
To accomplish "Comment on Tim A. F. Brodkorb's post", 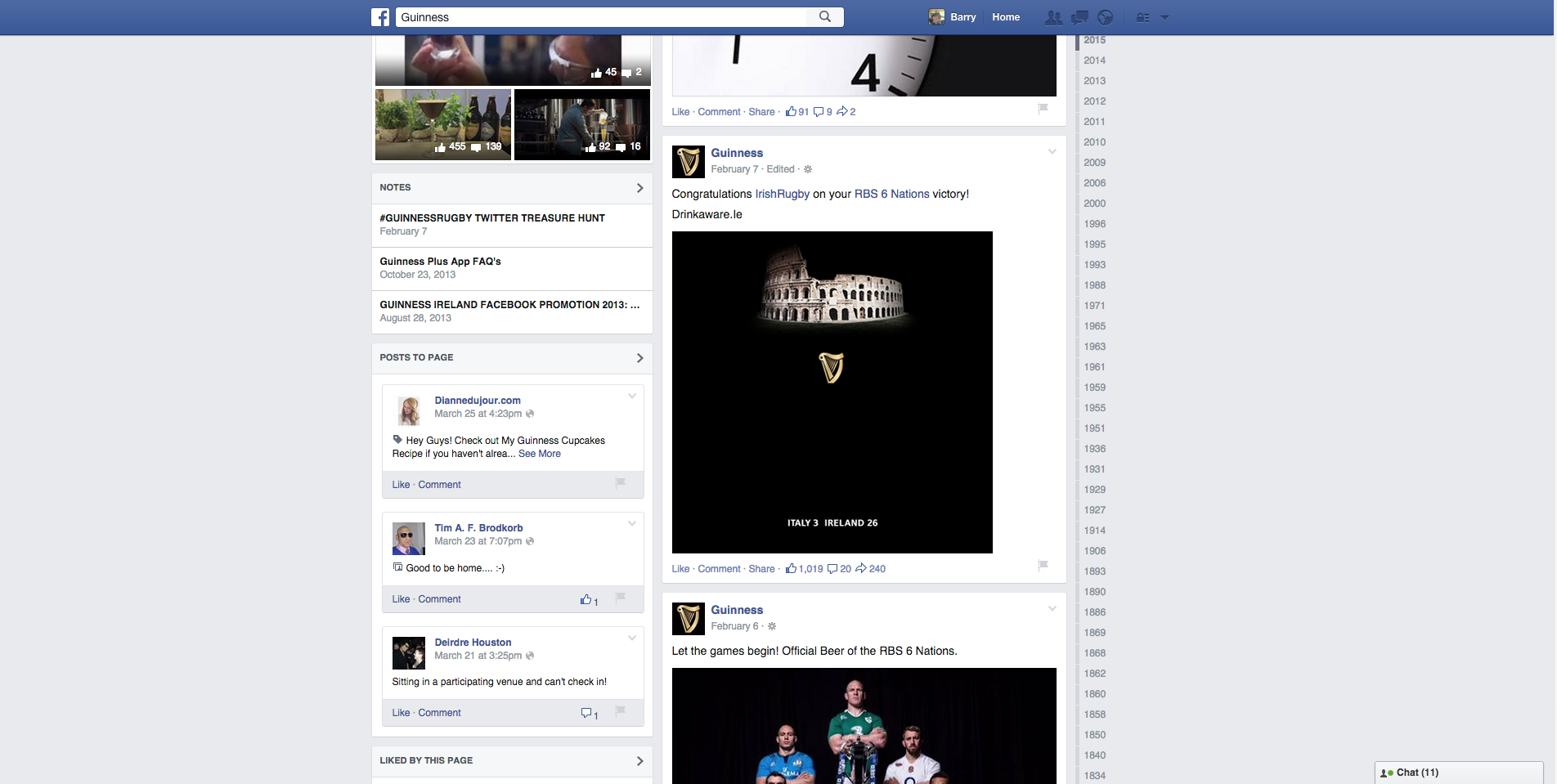I will click(439, 599).
